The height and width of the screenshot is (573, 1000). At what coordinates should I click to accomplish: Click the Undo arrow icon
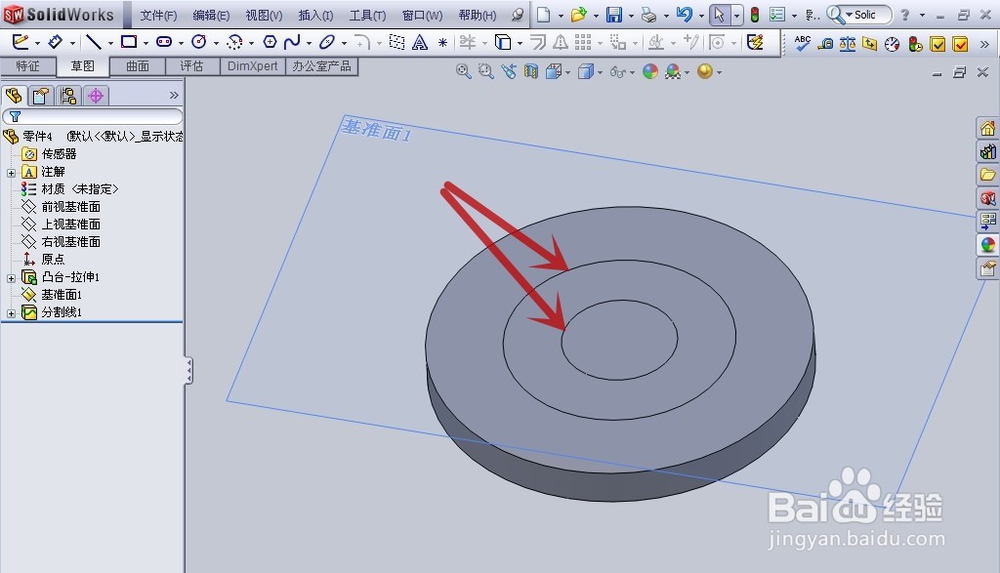point(684,14)
